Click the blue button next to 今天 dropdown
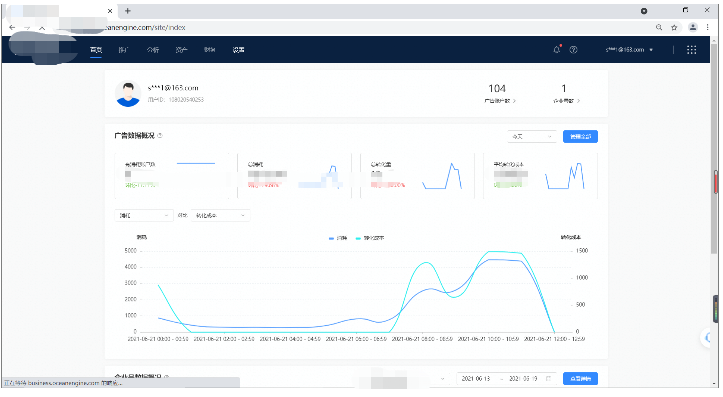The width and height of the screenshot is (723, 397). click(x=580, y=136)
